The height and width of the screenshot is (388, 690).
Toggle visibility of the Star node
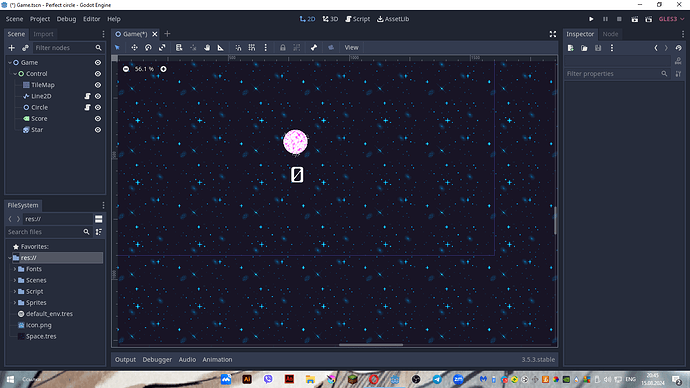[98, 130]
